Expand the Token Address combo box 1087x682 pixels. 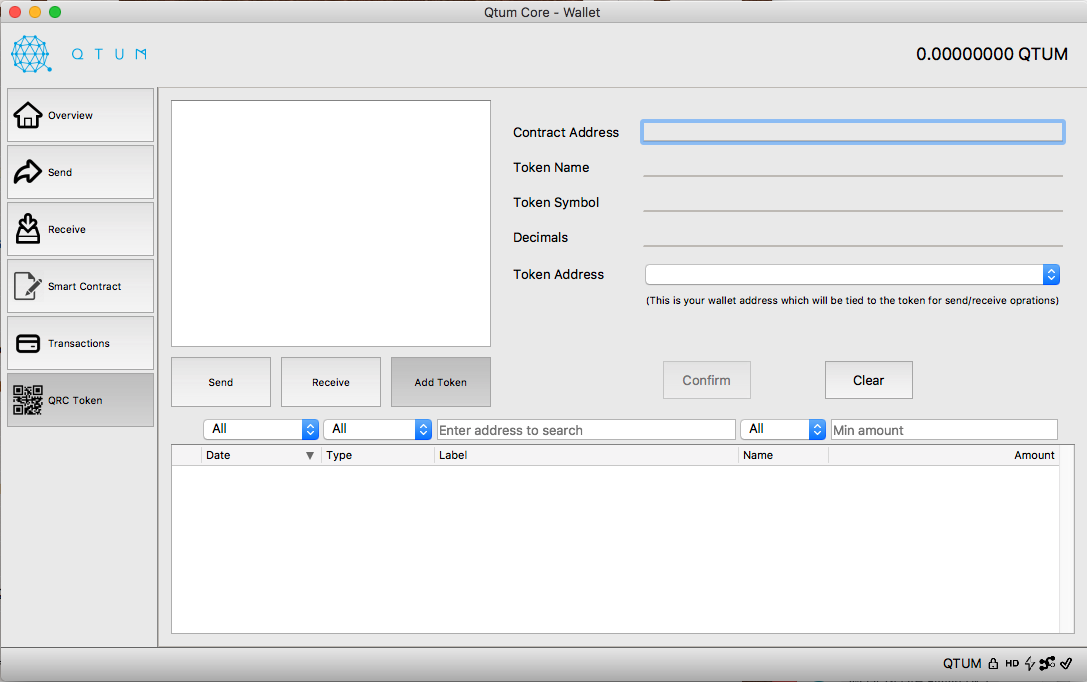(852, 274)
